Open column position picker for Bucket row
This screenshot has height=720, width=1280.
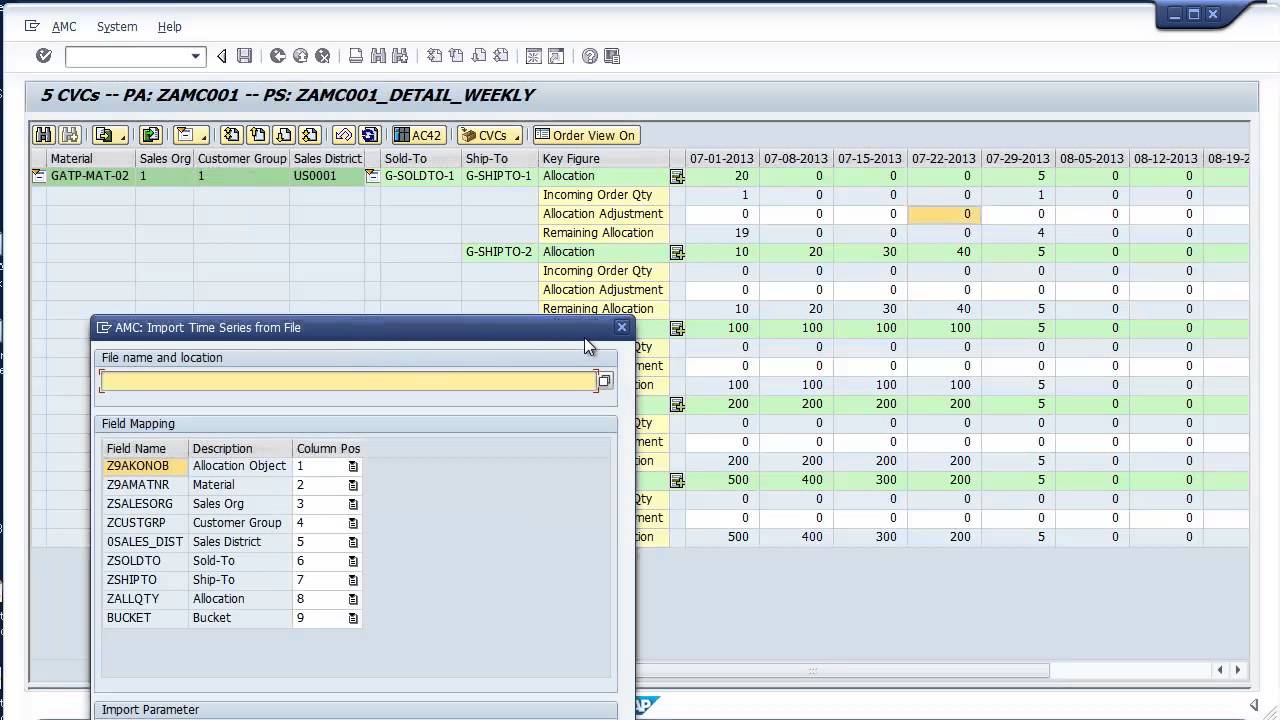pos(353,618)
